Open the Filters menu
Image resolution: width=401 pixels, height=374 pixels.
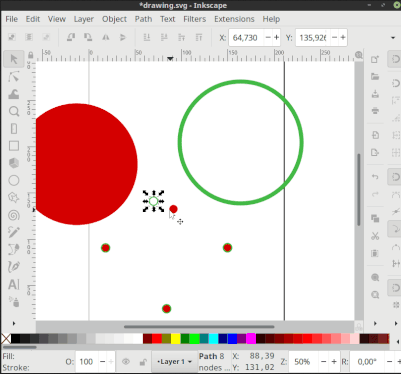[x=194, y=19]
